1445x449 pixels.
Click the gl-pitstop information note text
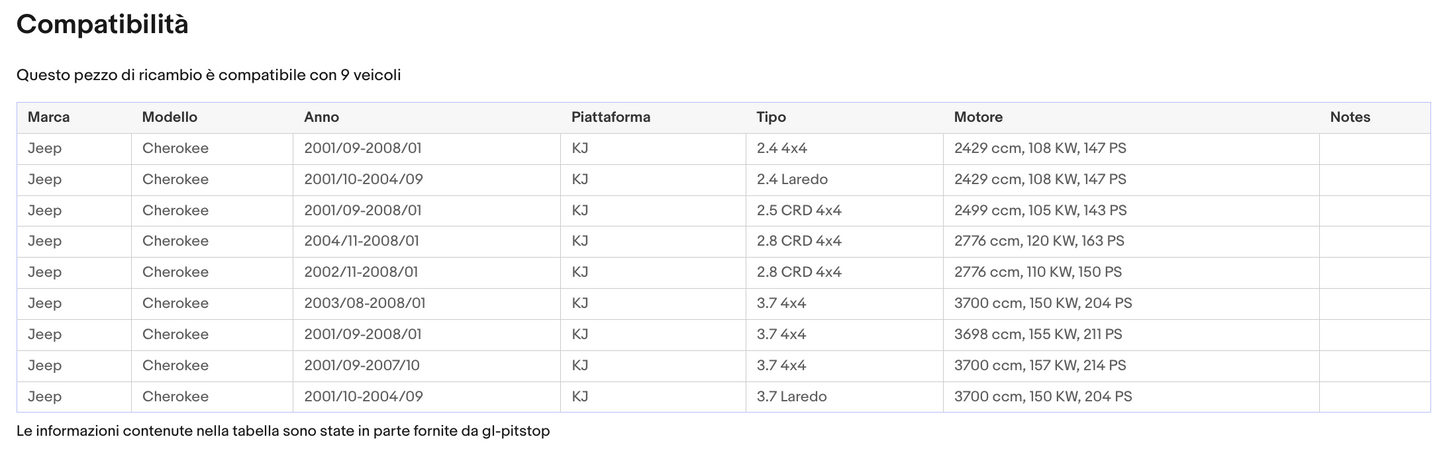(x=283, y=431)
